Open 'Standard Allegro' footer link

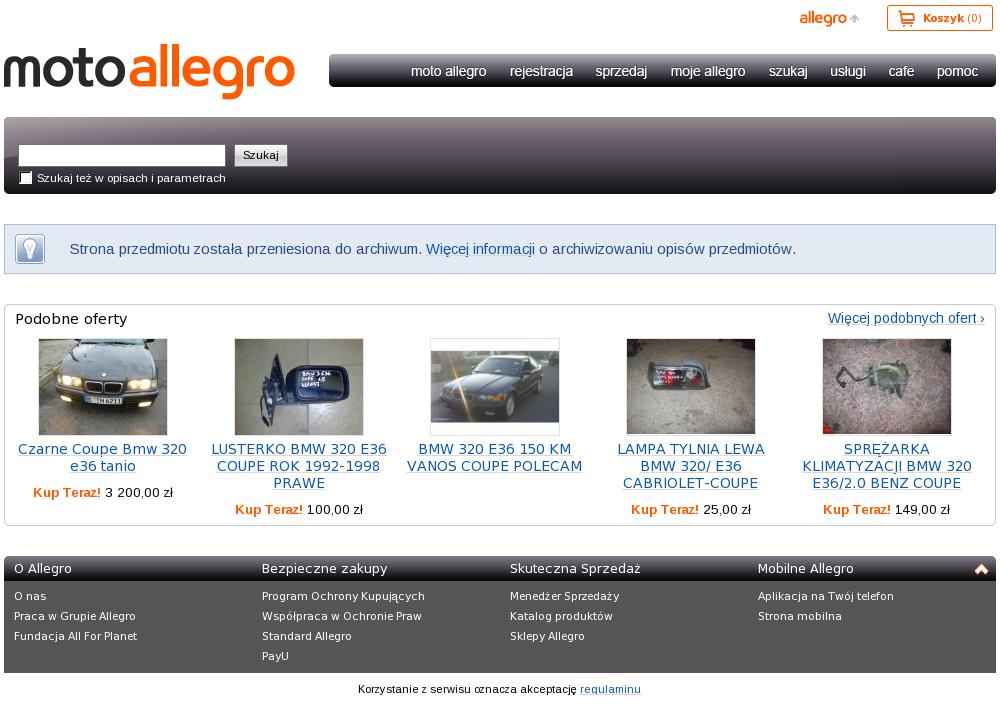307,636
